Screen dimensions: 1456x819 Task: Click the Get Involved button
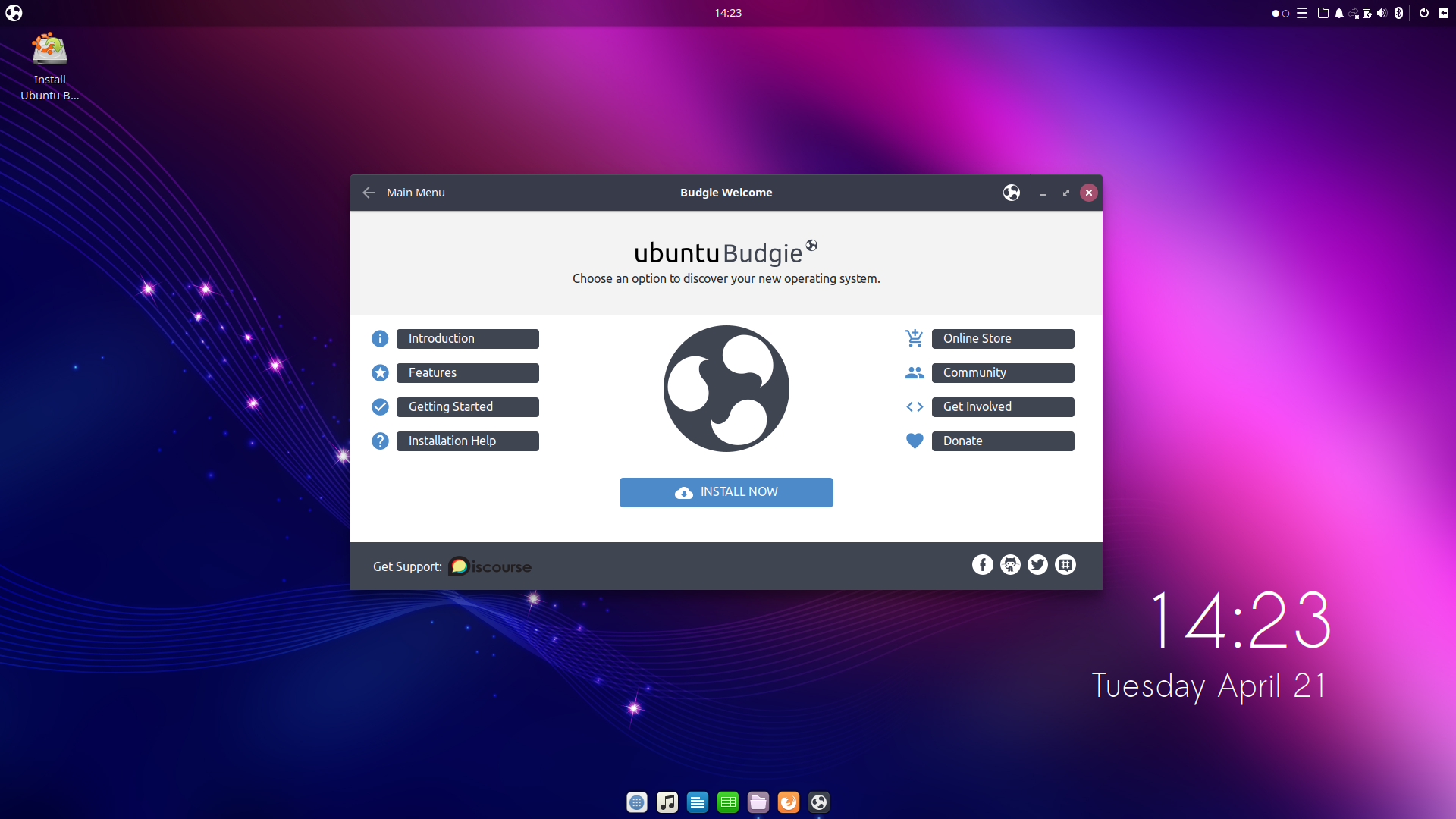click(1002, 407)
